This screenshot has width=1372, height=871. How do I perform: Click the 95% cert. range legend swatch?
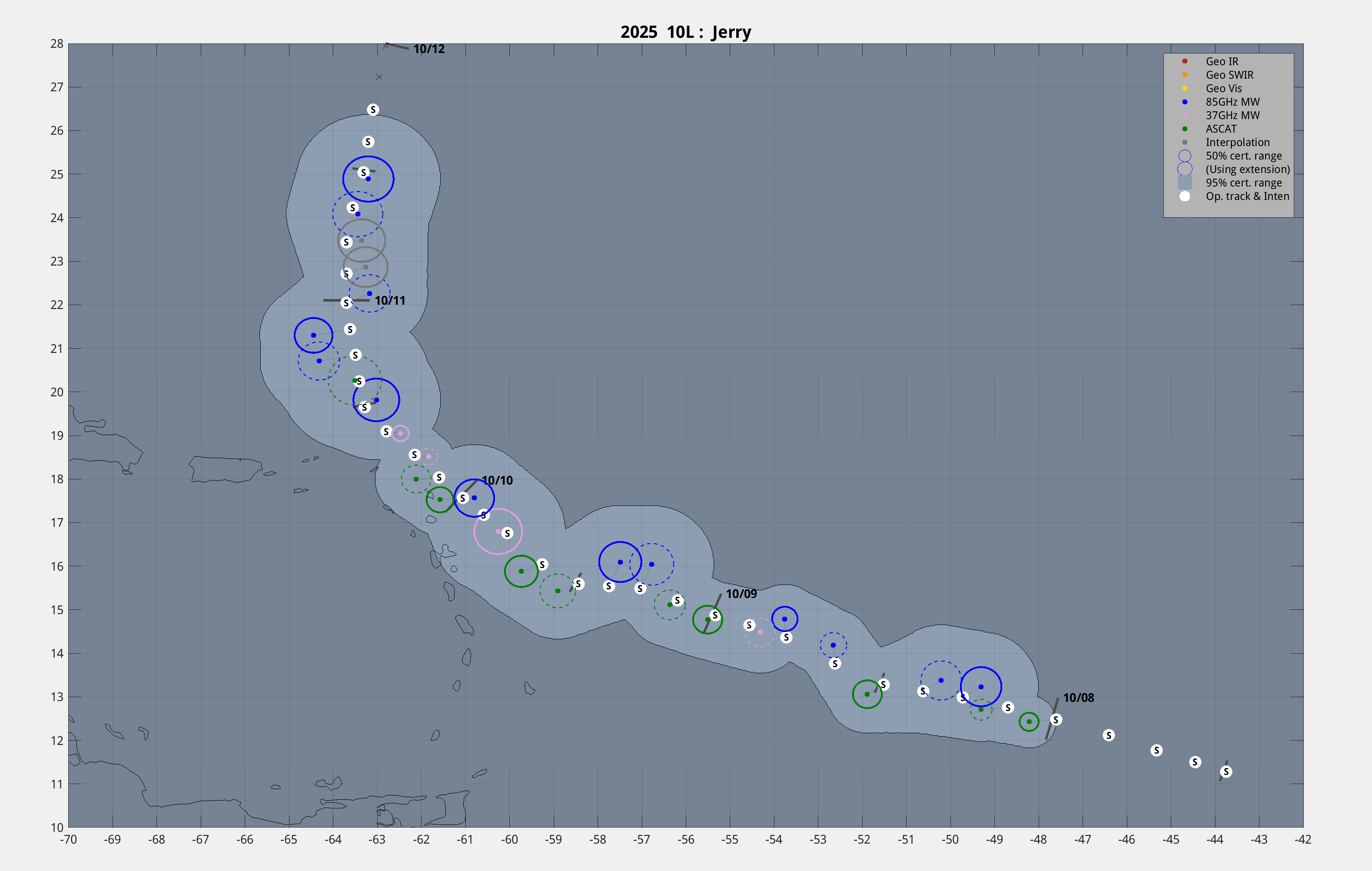1185,183
